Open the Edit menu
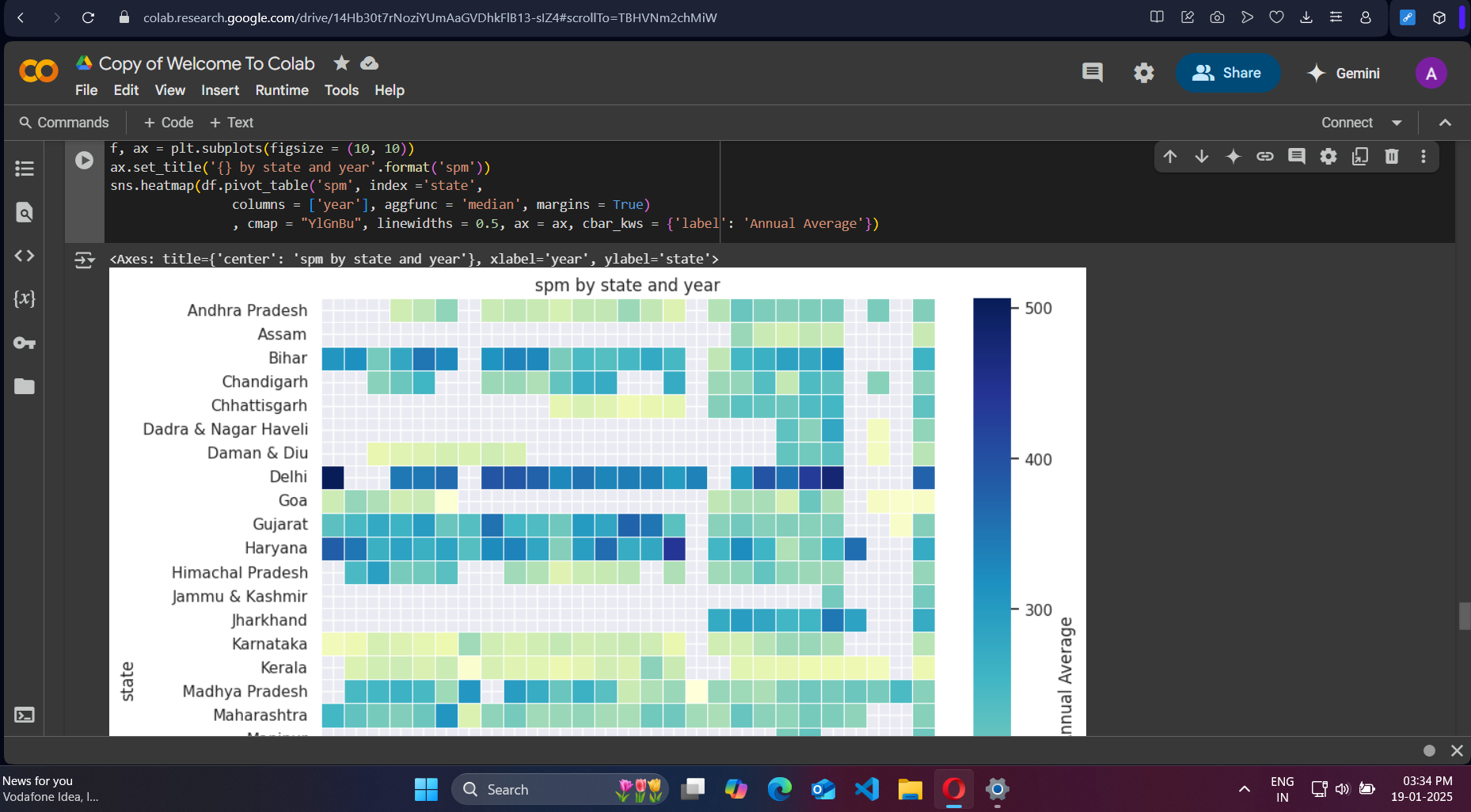 pos(126,90)
